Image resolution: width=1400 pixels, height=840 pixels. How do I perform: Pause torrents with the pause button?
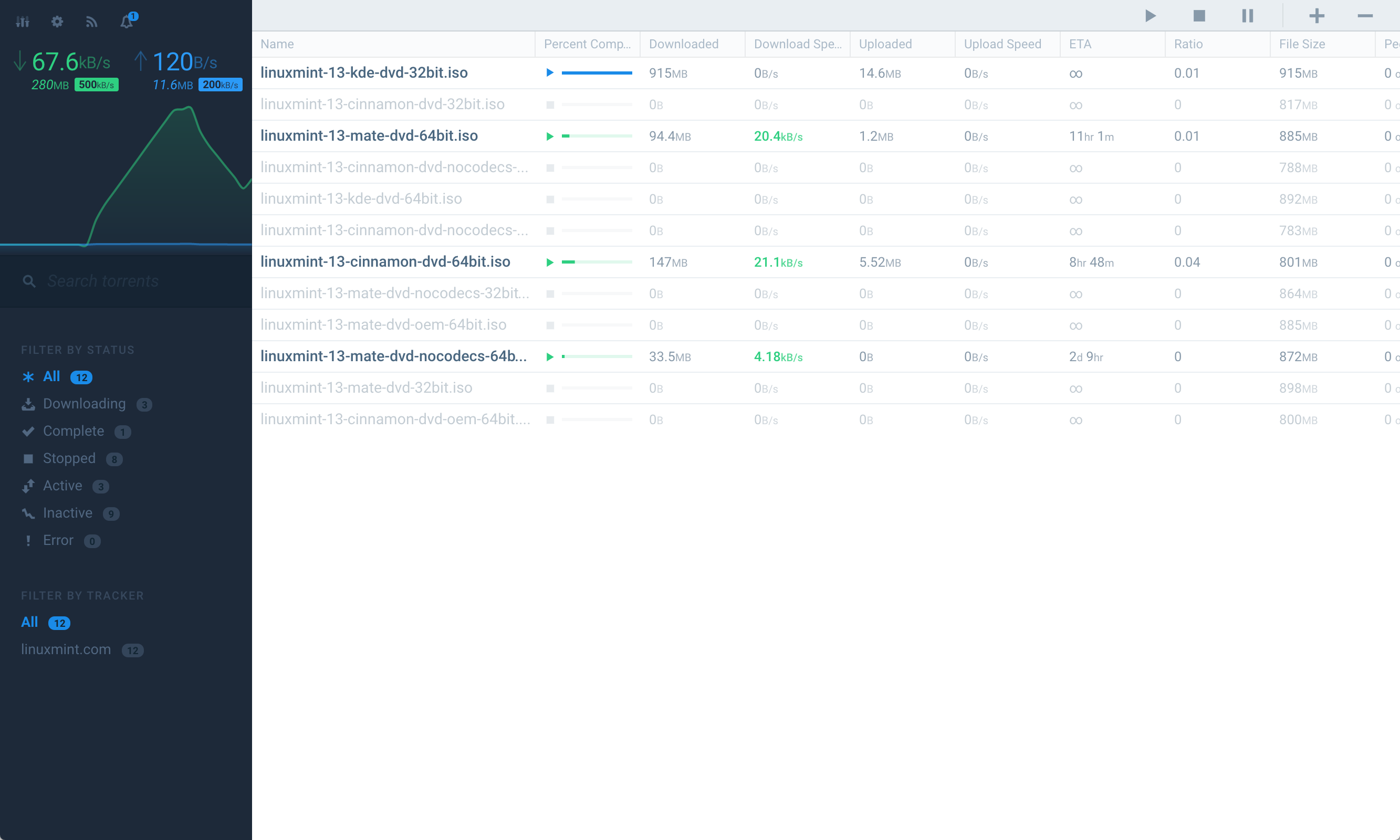pyautogui.click(x=1247, y=16)
